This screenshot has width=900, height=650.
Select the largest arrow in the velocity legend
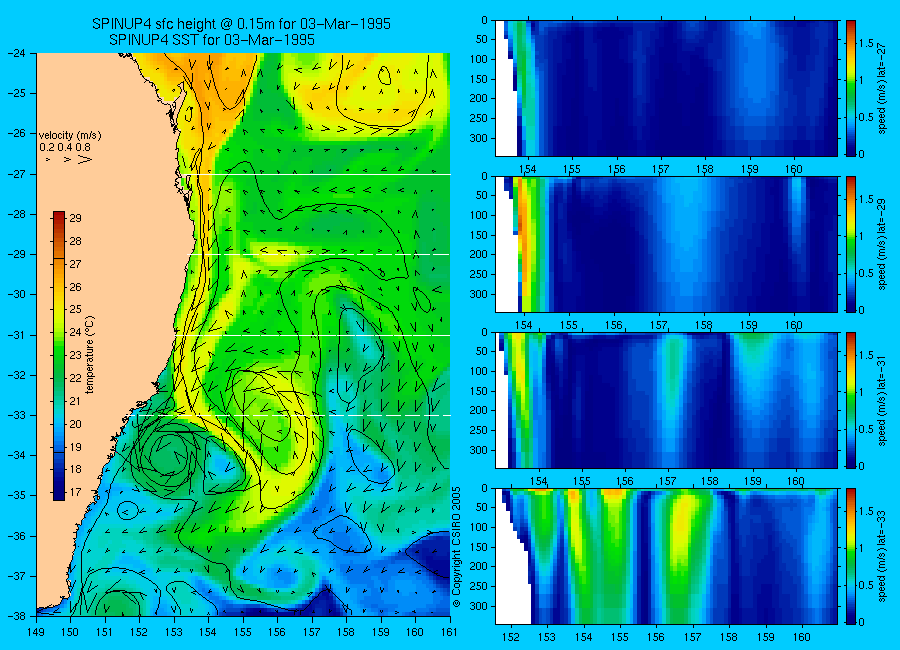tap(85, 159)
